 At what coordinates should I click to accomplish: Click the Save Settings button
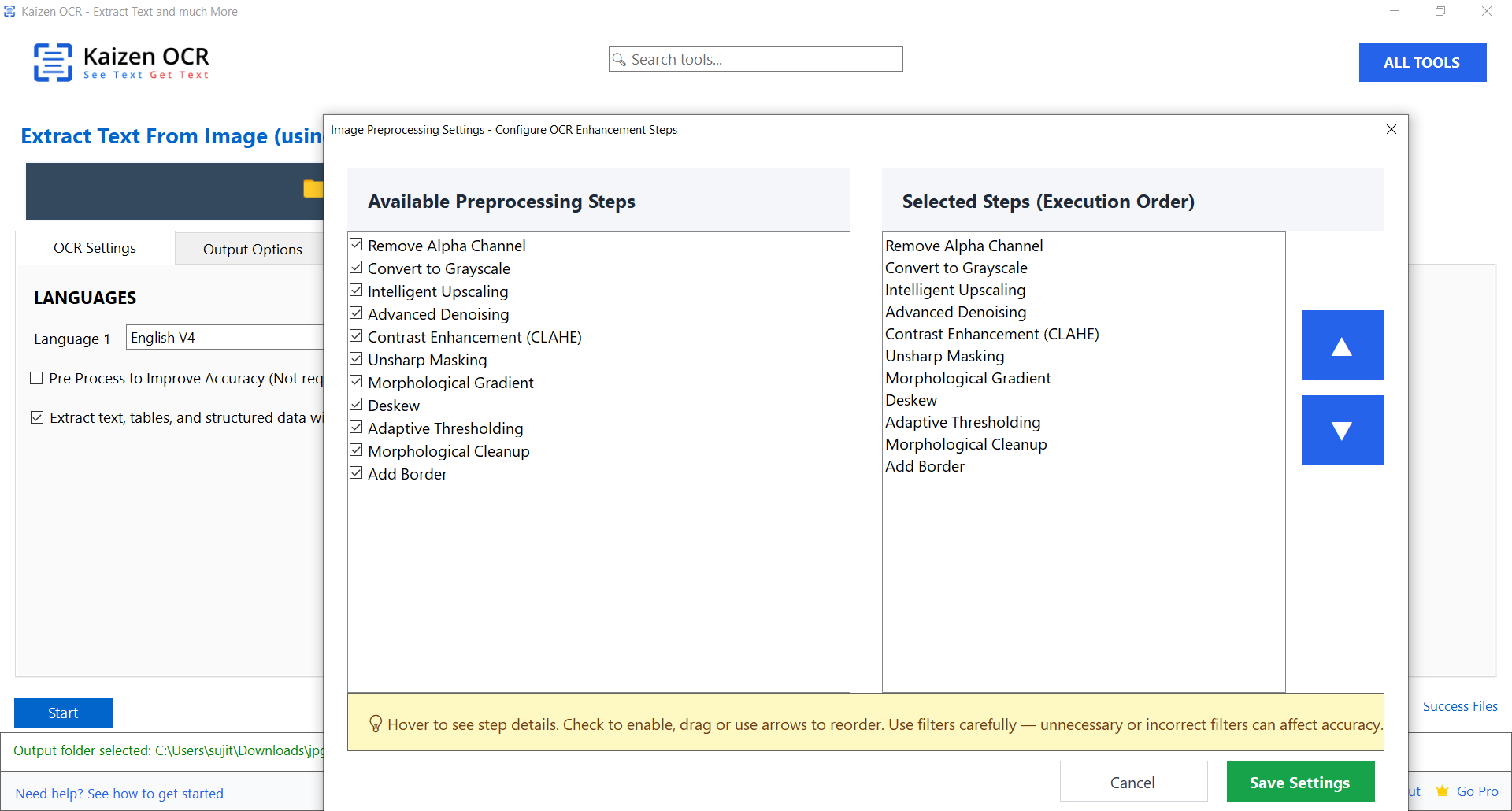pyautogui.click(x=1299, y=782)
